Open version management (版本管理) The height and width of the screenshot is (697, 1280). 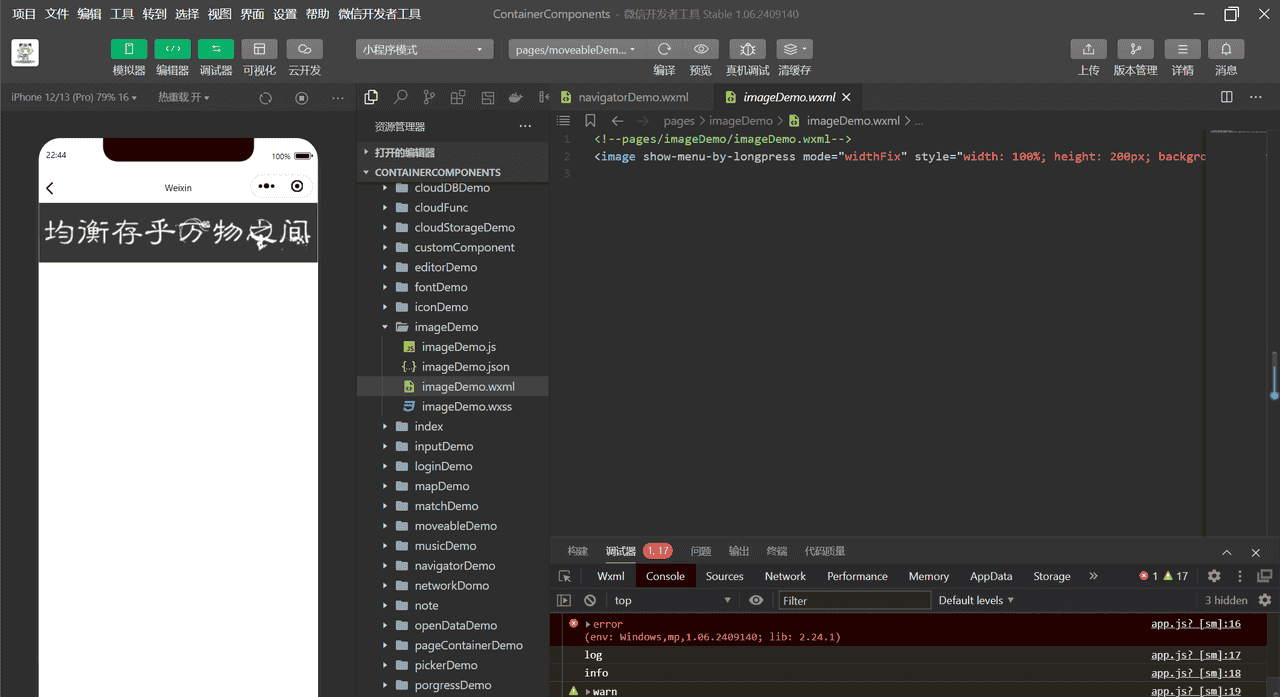[x=1135, y=49]
